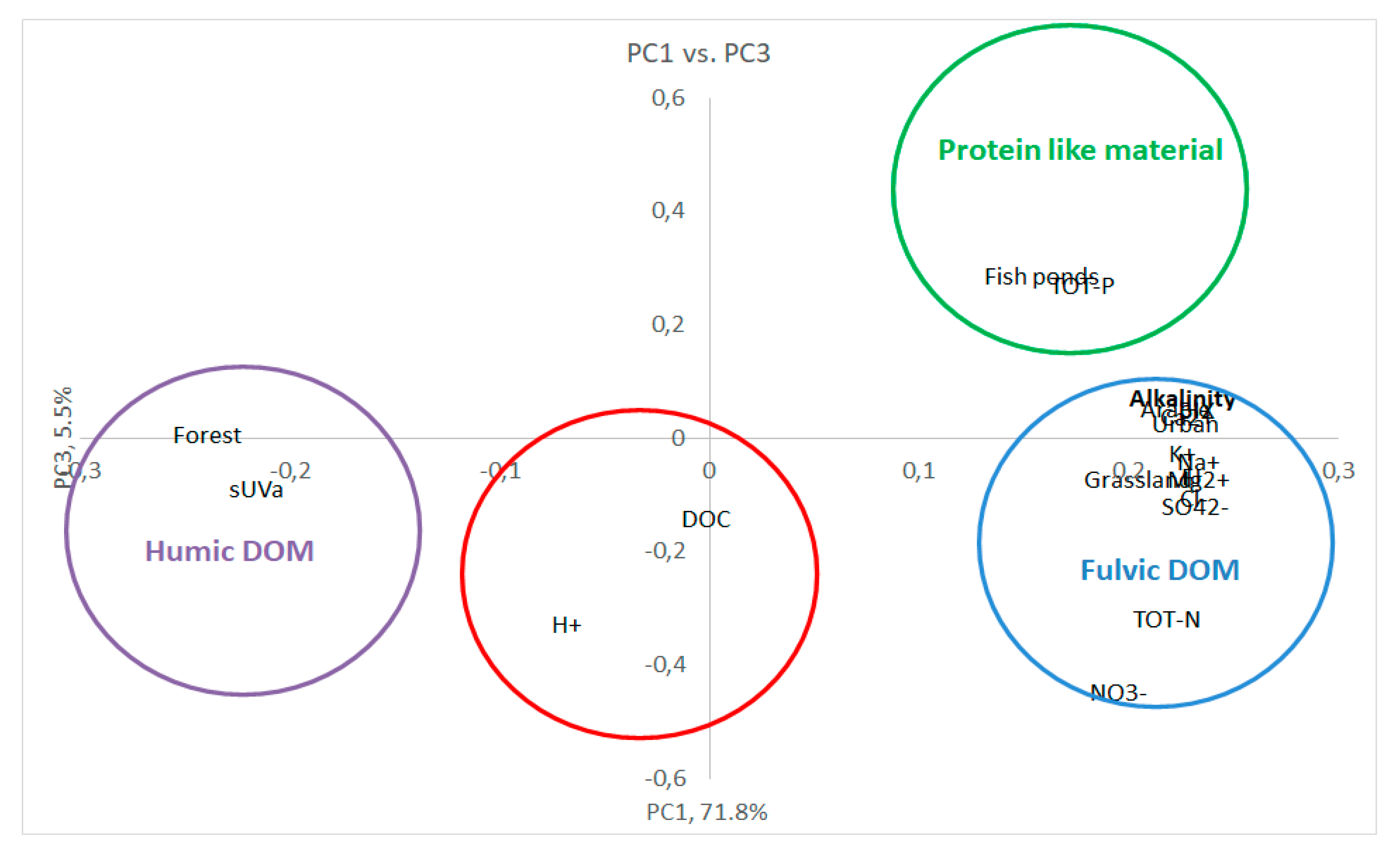This screenshot has width=1400, height=858.
Task: Click the Forest data label
Action: click(207, 436)
